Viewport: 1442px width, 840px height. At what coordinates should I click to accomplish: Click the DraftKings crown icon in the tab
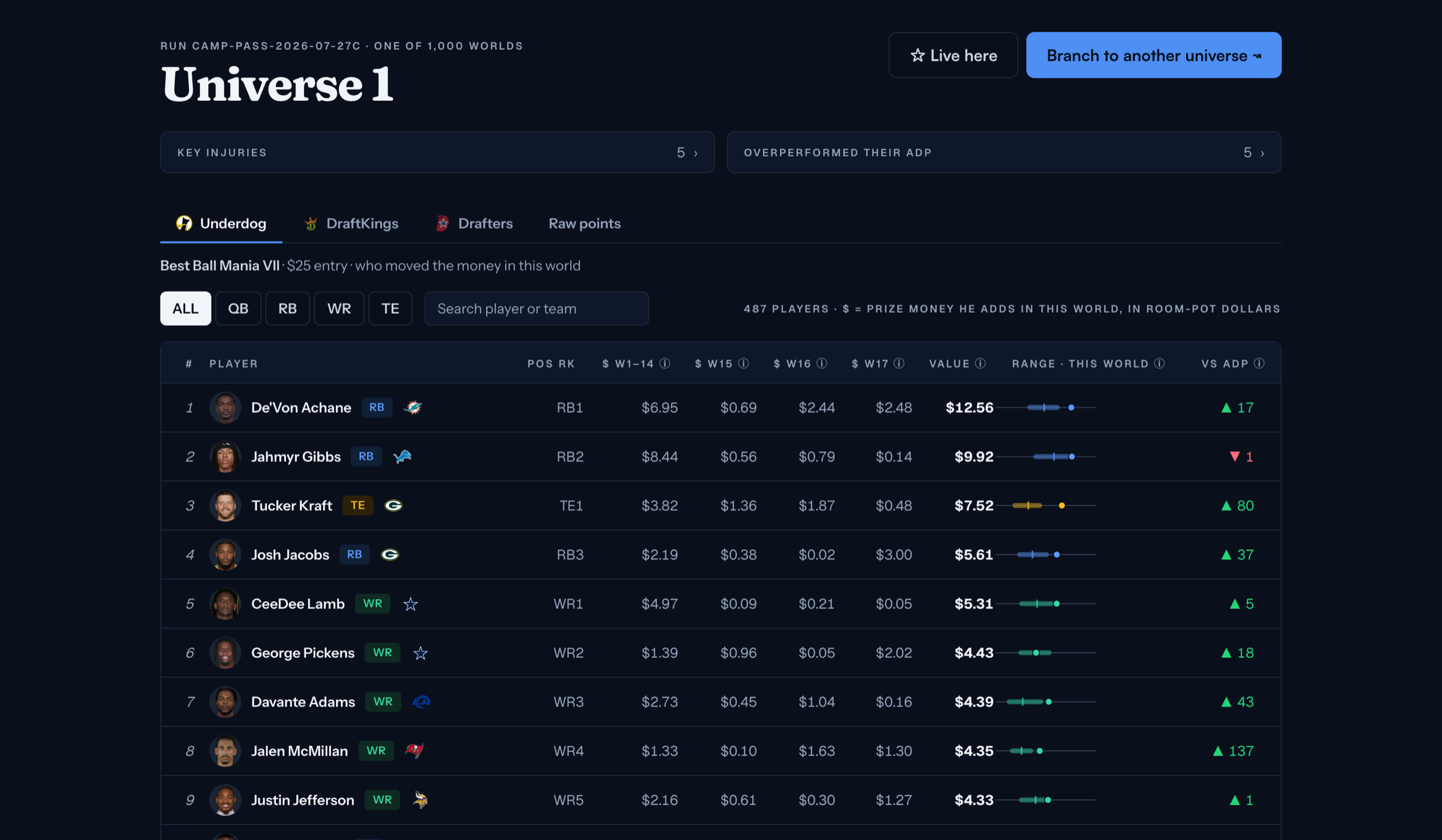pyautogui.click(x=311, y=224)
